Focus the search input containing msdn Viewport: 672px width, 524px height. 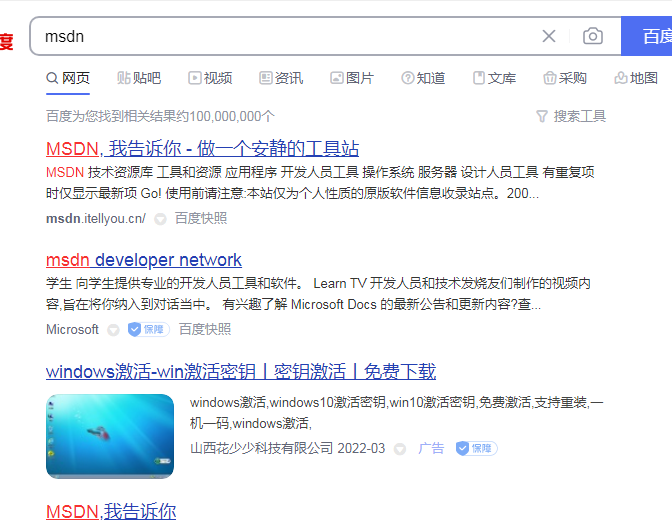coord(280,36)
